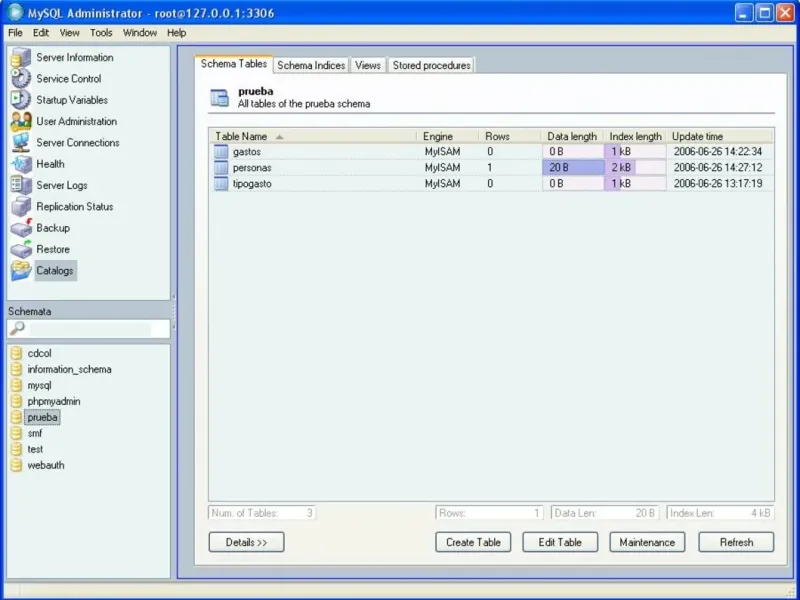Open the Help menu
Image resolution: width=800 pixels, height=600 pixels.
(x=177, y=33)
